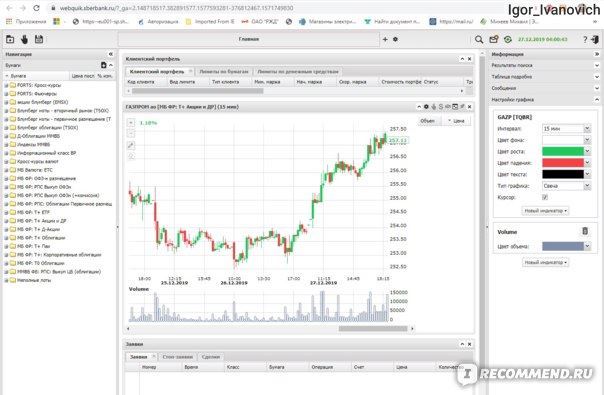Viewport: 604px width, 395px height.
Task: Expand Результаты поиска section
Action: [597, 66]
